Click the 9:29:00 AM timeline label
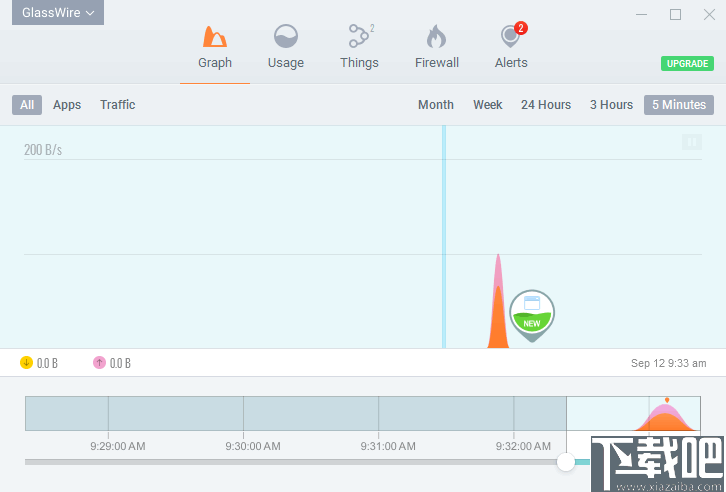This screenshot has width=726, height=492. coord(118,446)
